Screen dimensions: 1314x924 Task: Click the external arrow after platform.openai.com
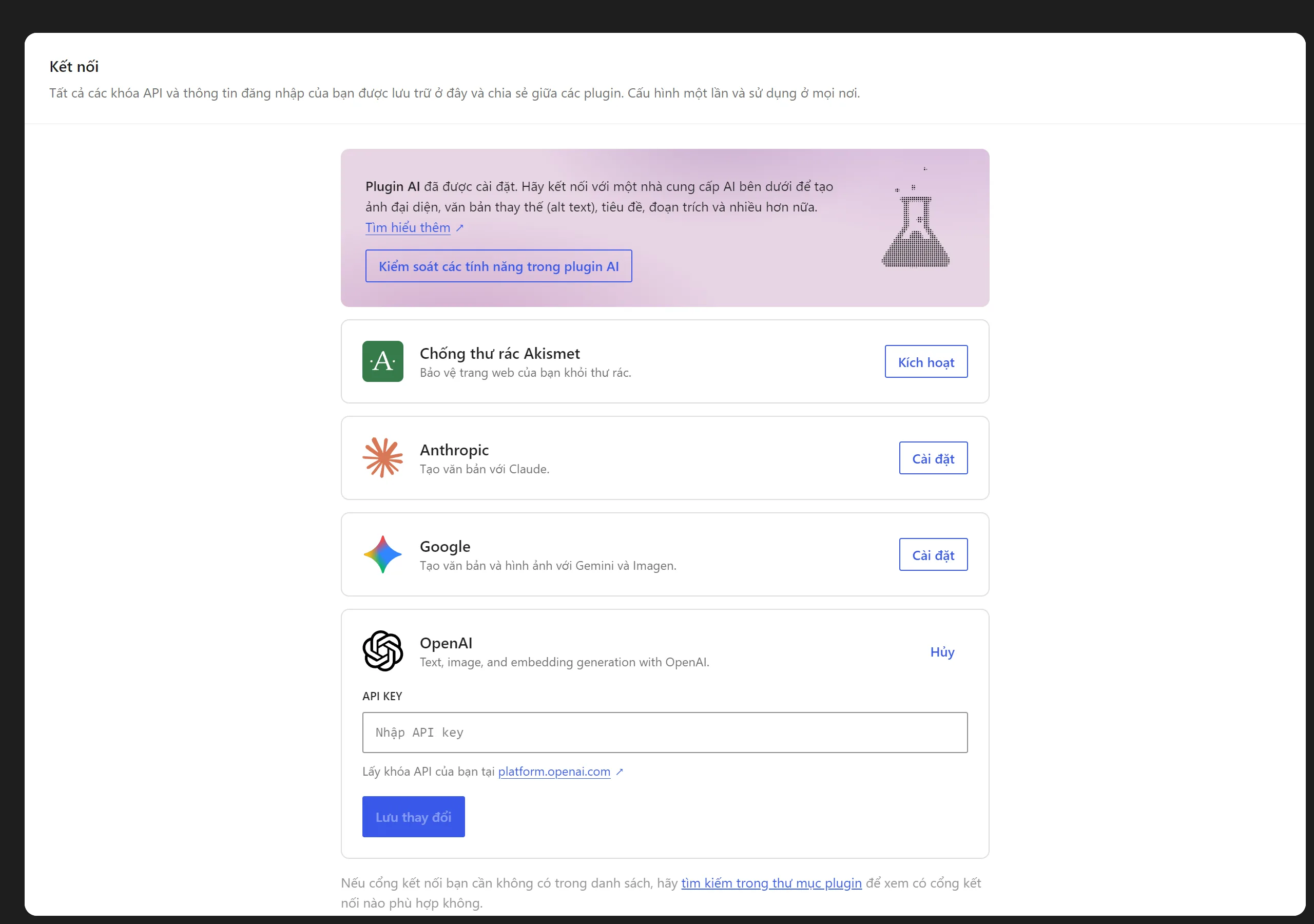pos(619,772)
